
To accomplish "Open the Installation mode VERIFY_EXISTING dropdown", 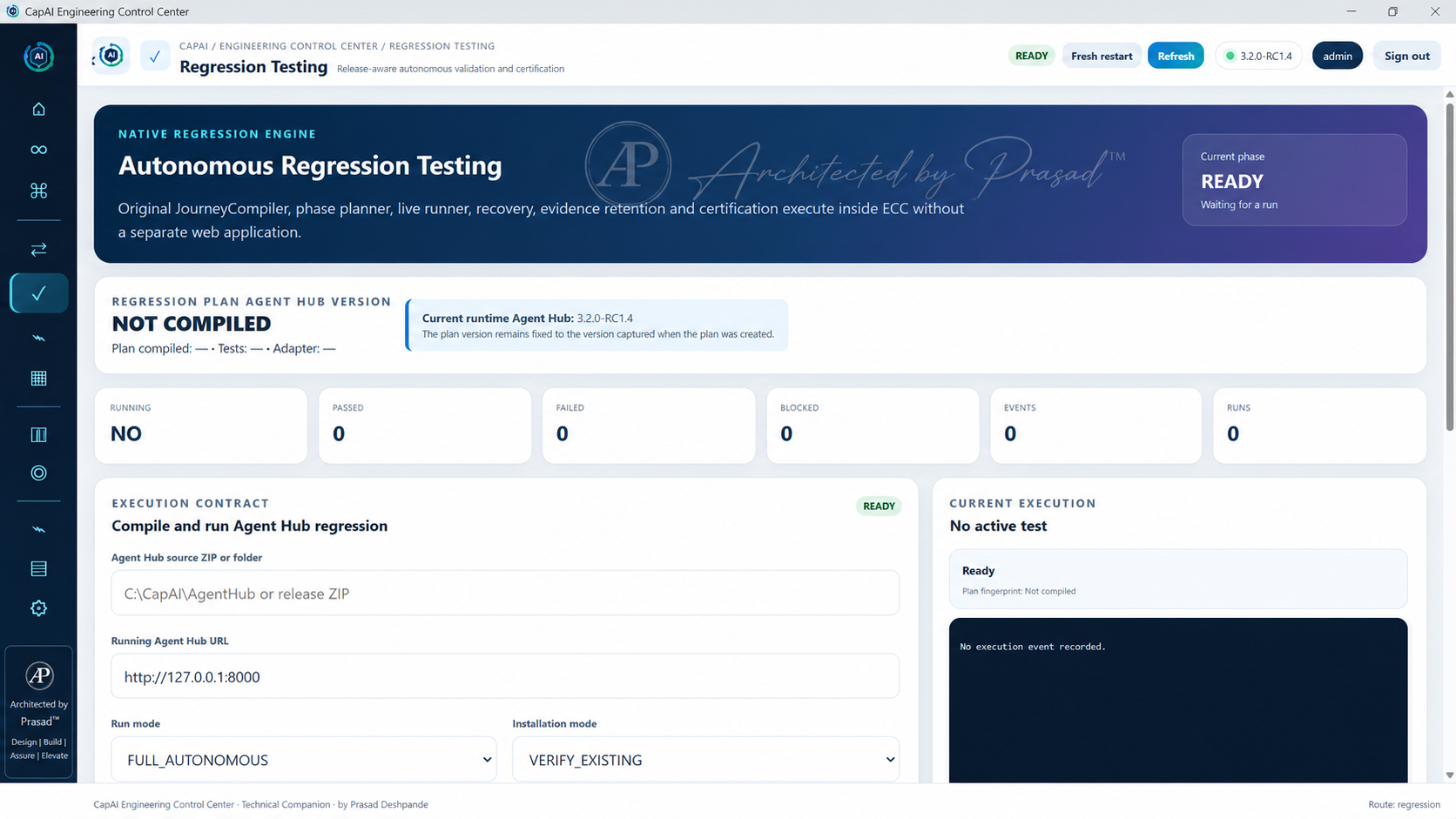I will pos(705,760).
